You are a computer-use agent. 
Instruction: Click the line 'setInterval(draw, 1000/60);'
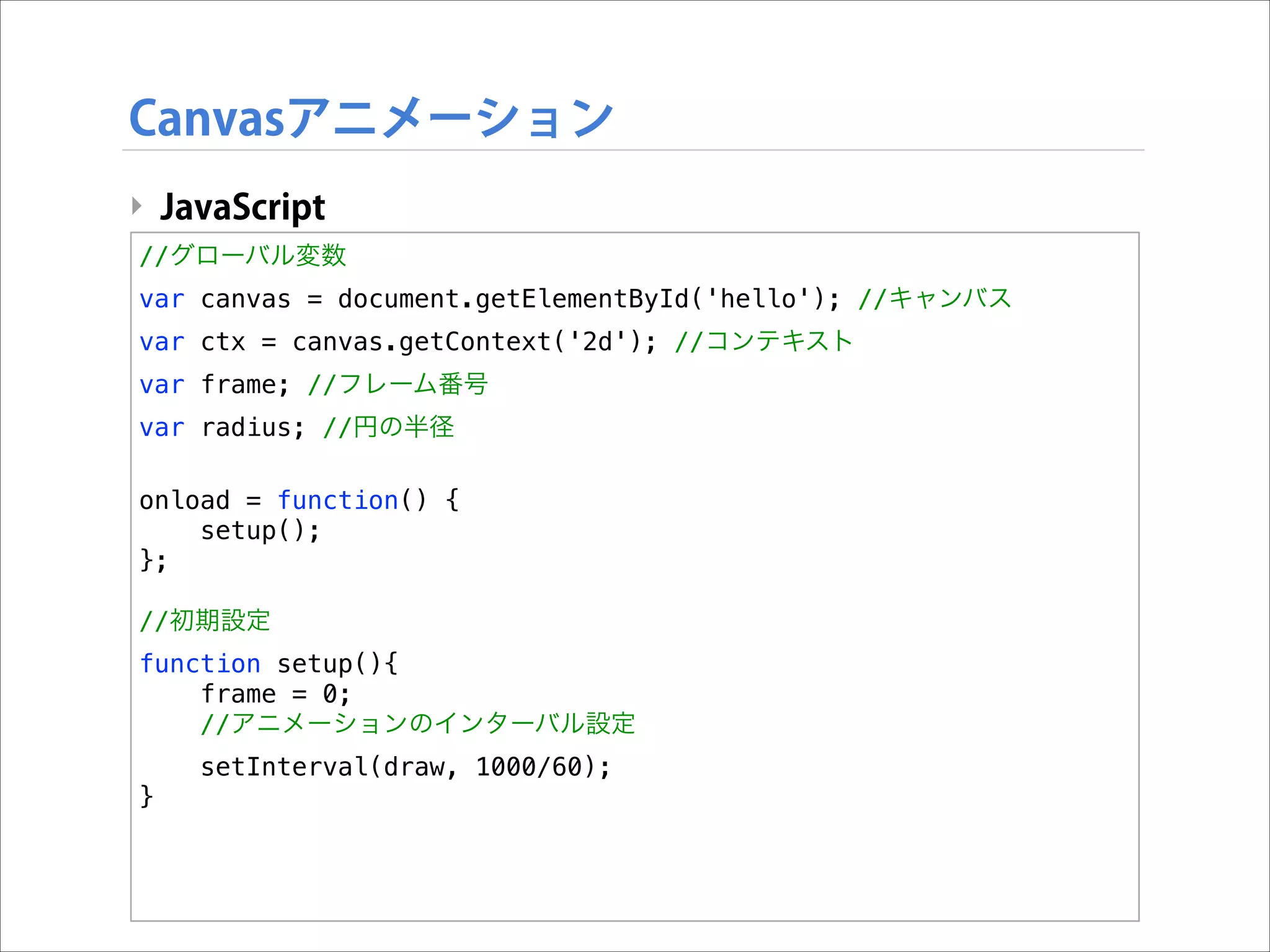[x=406, y=767]
